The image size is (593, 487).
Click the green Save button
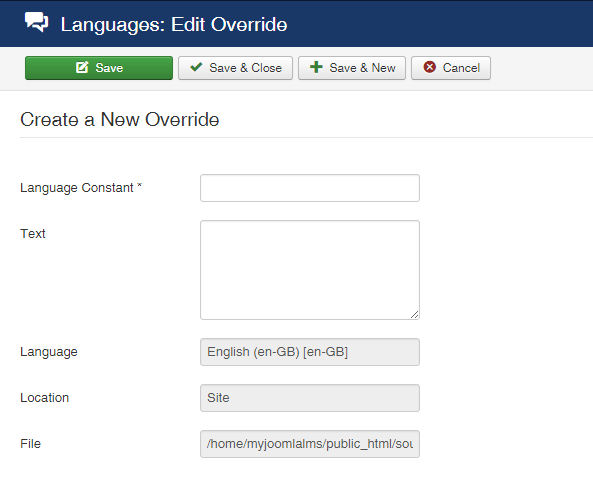coord(99,68)
